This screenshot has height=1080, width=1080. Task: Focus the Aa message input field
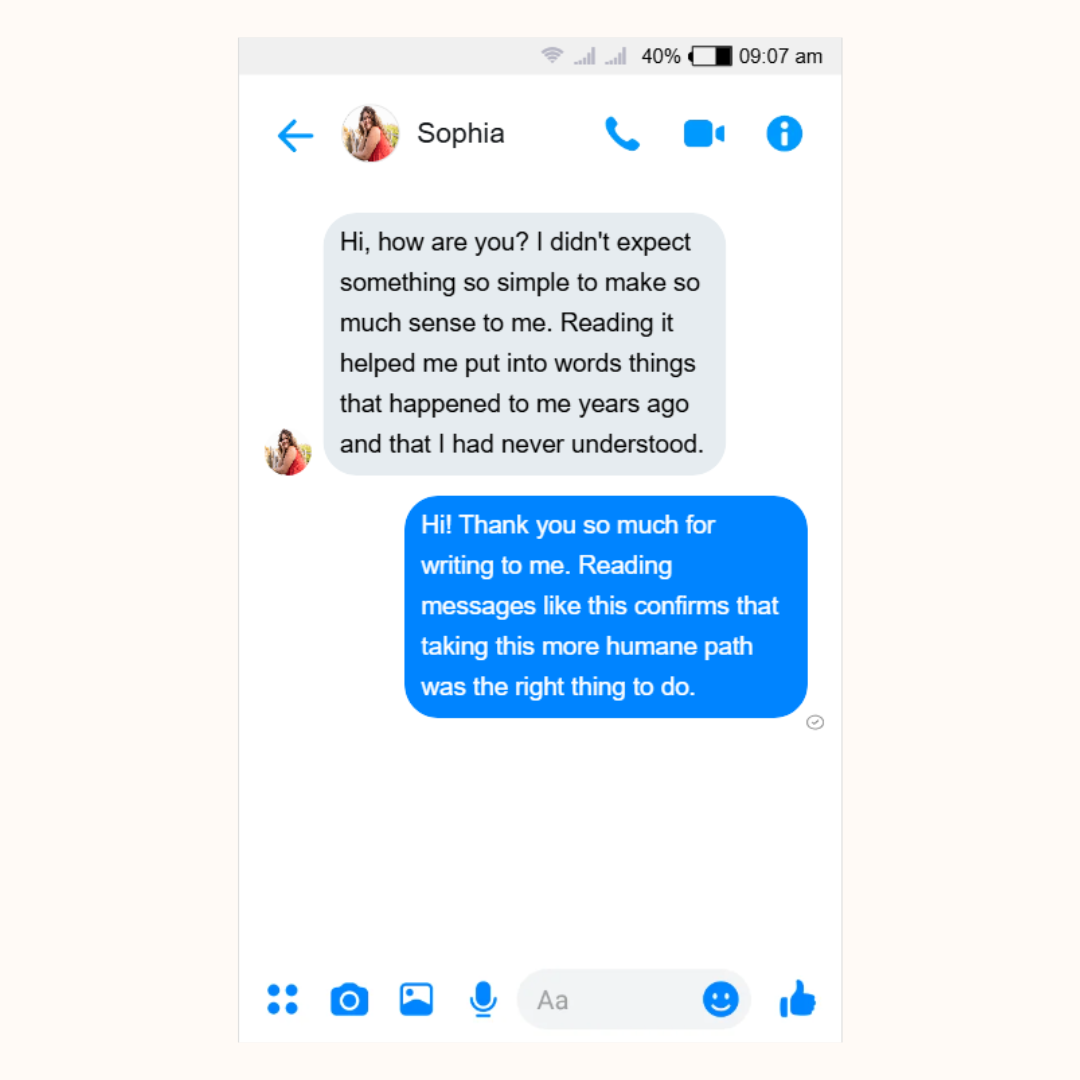tap(633, 999)
